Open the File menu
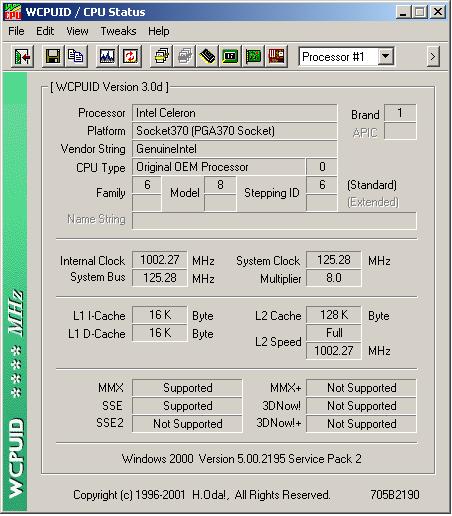The height and width of the screenshot is (516, 452). [x=16, y=31]
